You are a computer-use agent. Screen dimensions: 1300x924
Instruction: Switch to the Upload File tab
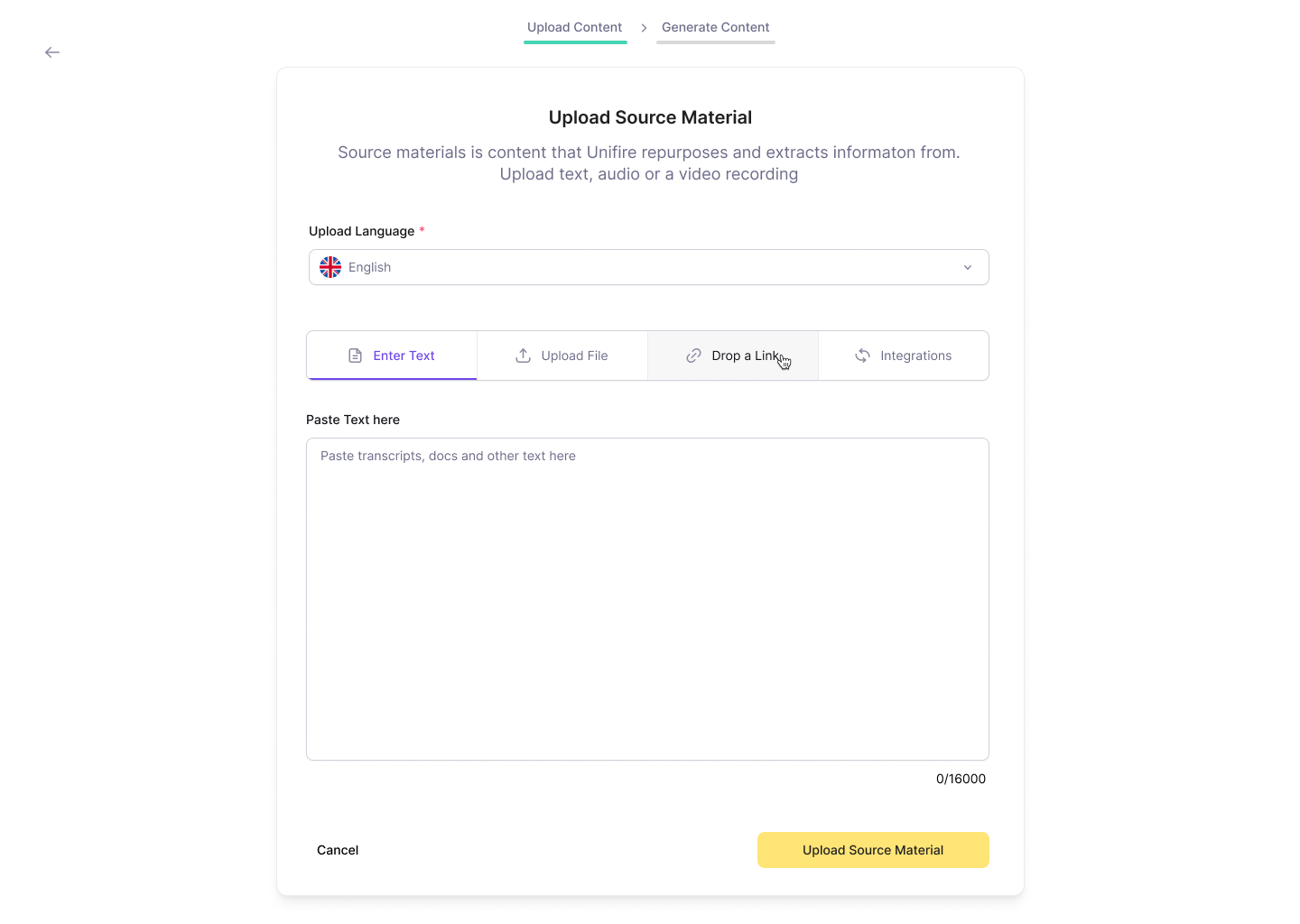tap(562, 356)
